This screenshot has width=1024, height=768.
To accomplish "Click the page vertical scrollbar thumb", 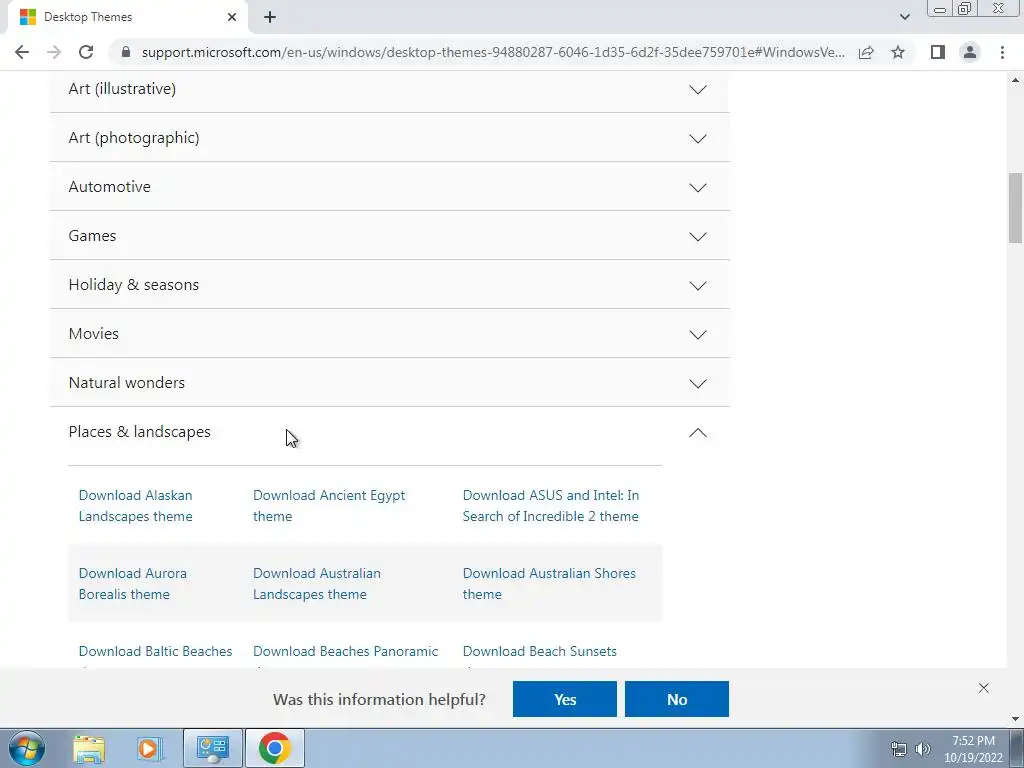I will 1016,208.
